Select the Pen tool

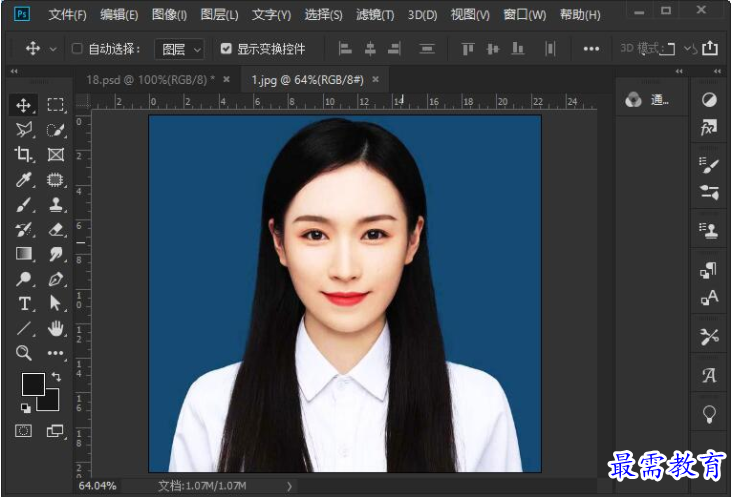(x=56, y=279)
